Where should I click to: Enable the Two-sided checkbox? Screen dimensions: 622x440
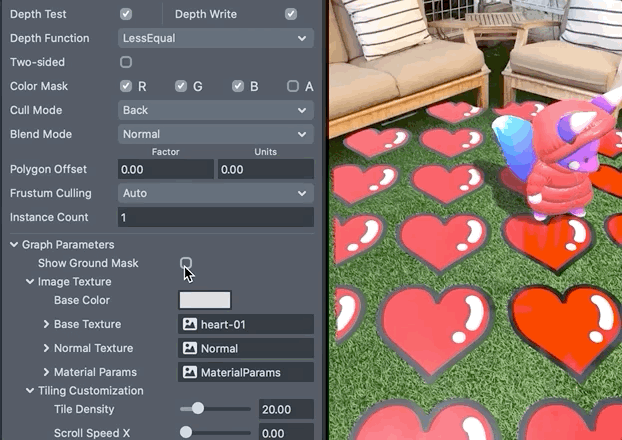click(x=126, y=62)
